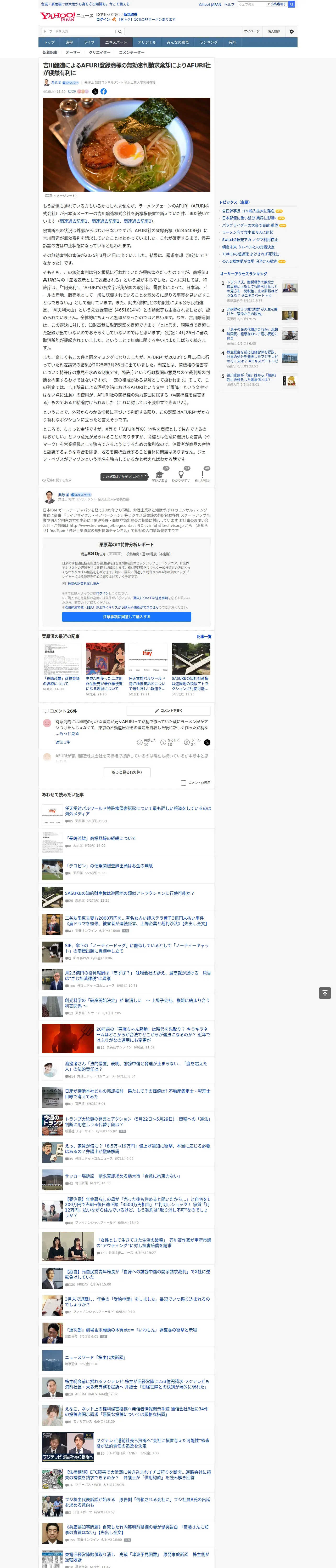The image size is (336, 1568).
Task: Select the コメンテーター sub-menu item
Action: click(x=132, y=52)
